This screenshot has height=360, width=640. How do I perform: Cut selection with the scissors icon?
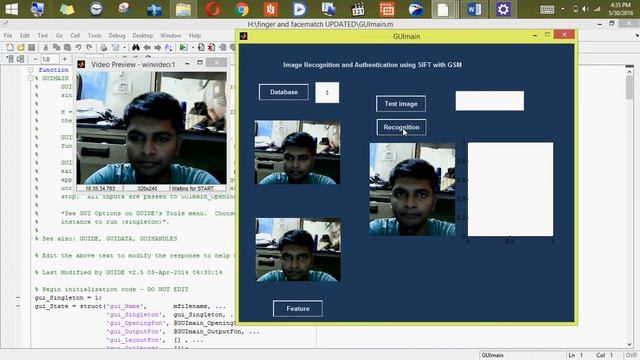pyautogui.click(x=46, y=48)
